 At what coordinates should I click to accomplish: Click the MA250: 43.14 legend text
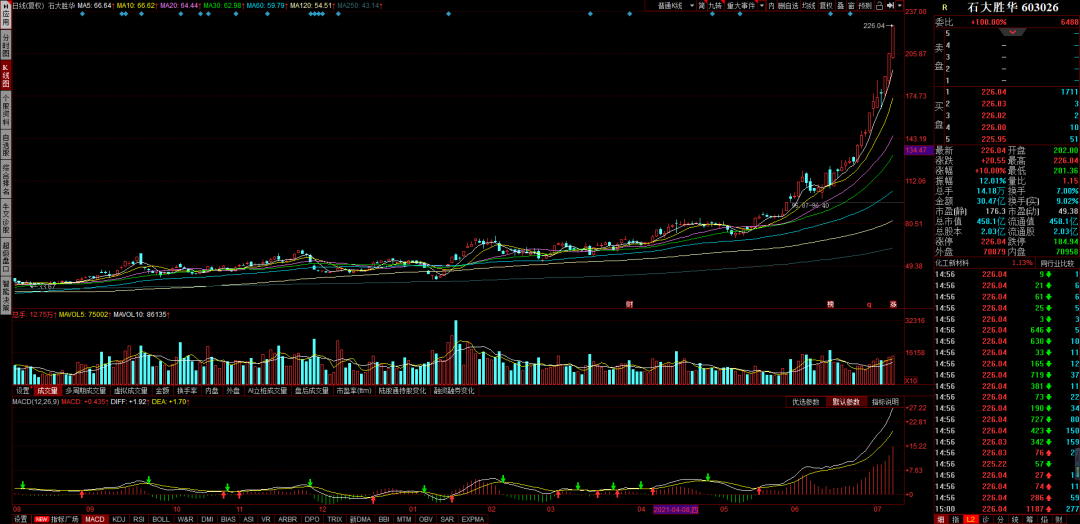coord(358,5)
